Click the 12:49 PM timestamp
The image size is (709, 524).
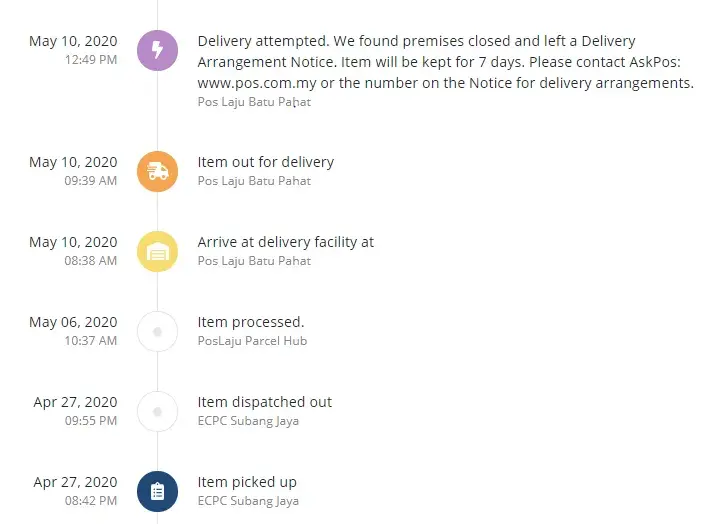[x=91, y=60]
